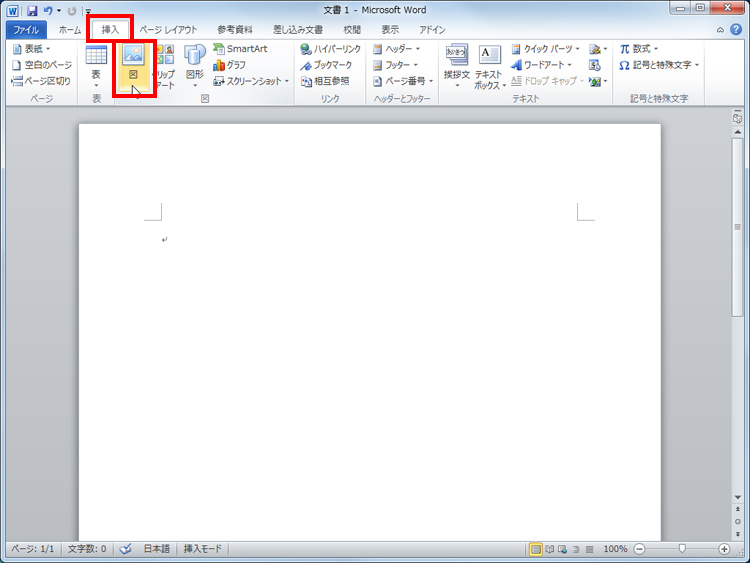This screenshot has height=563, width=750.
Task: Open the 挨拶文 greeting dropdown
Action: (457, 66)
